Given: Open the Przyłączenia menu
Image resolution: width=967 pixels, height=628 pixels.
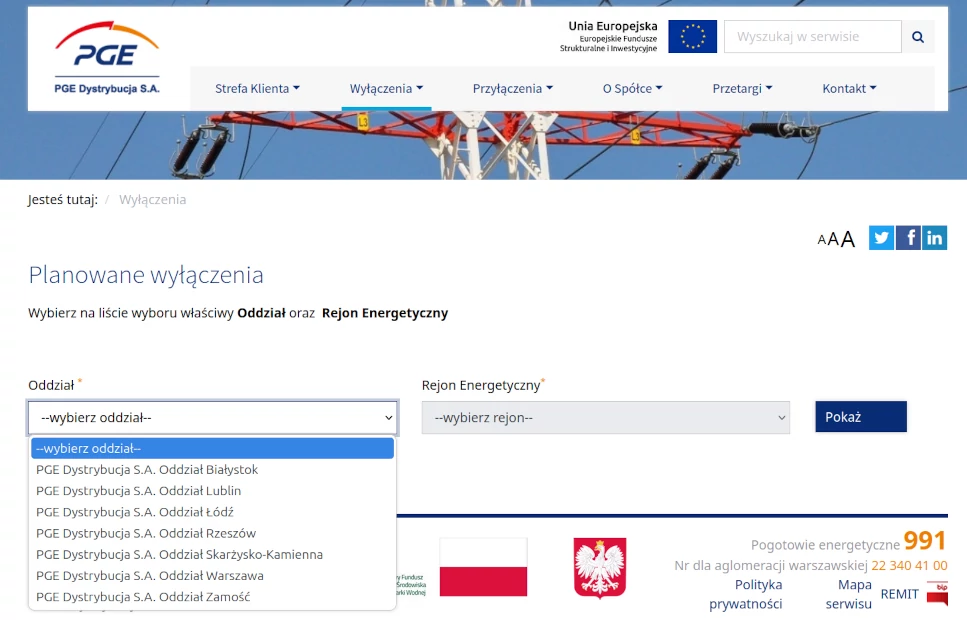Looking at the screenshot, I should tap(512, 88).
